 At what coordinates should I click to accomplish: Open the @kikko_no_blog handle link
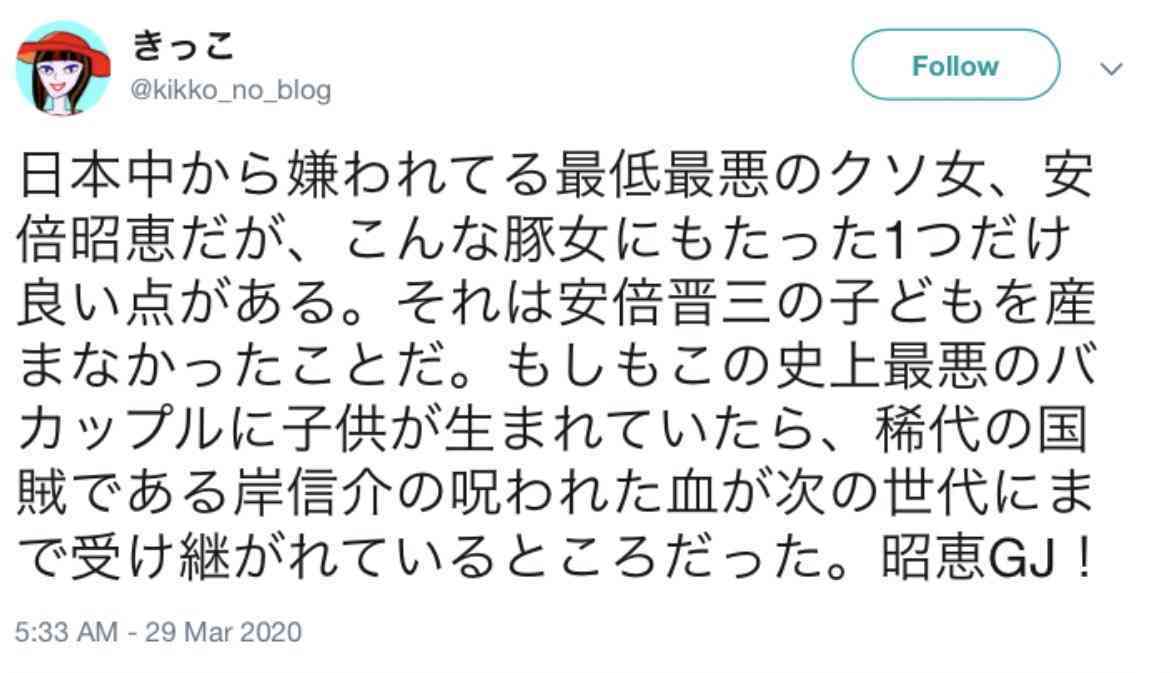point(231,90)
